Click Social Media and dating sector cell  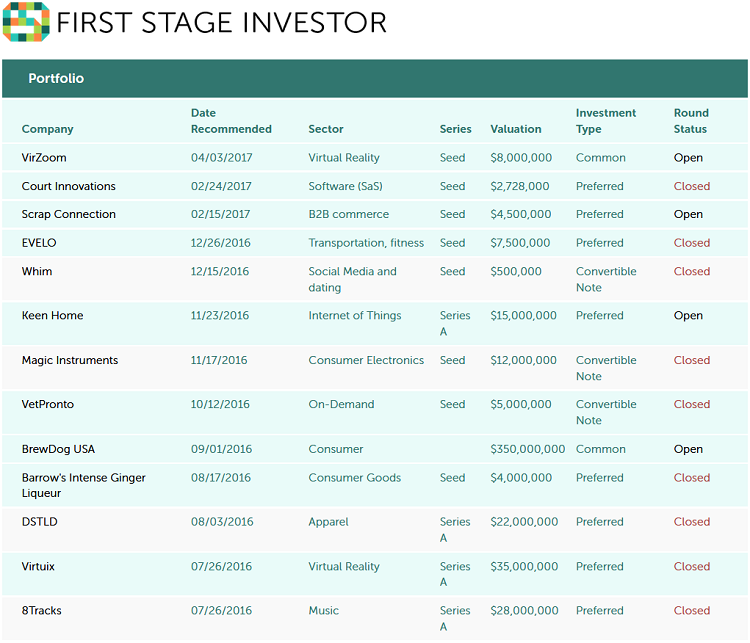[353, 279]
